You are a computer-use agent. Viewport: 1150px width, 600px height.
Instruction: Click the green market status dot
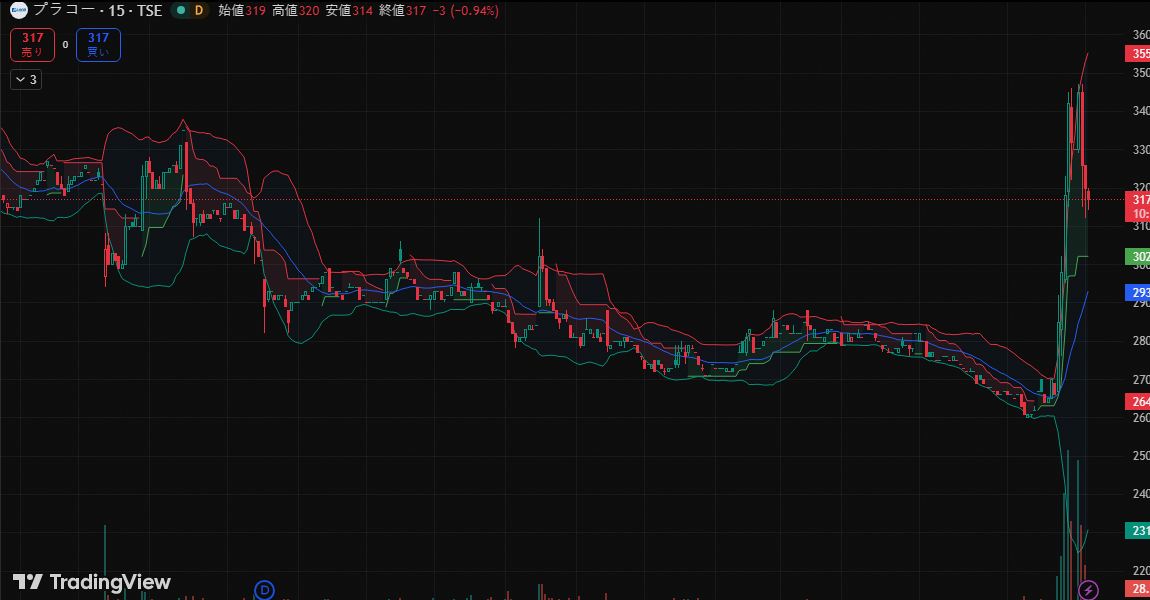coord(180,10)
